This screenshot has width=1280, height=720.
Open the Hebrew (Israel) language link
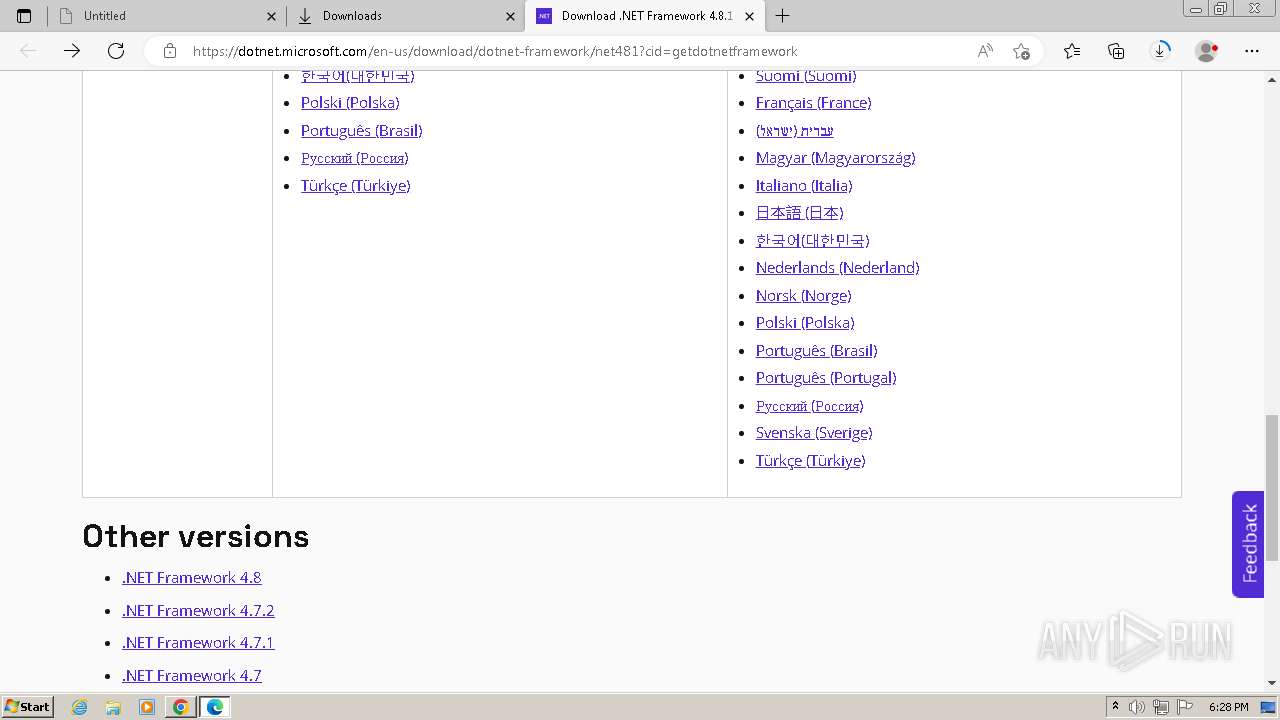click(x=795, y=131)
